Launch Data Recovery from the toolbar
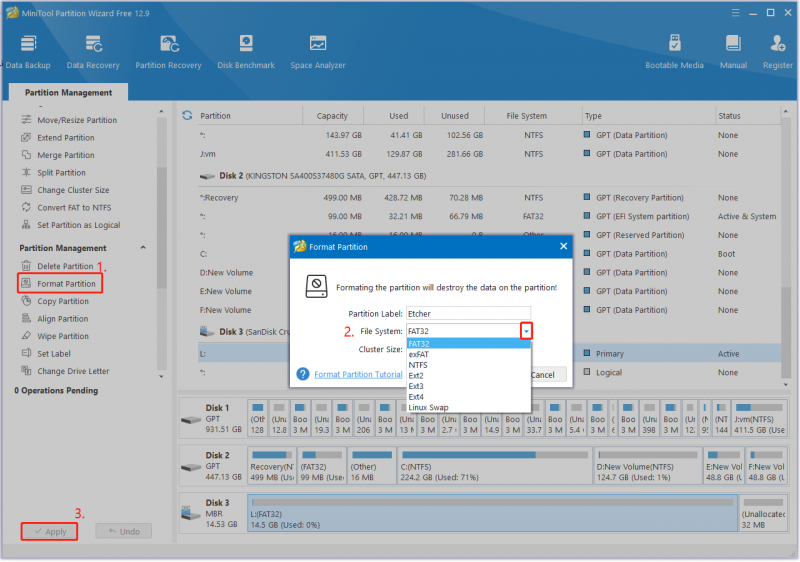Screen dimensions: 800x562 (93, 52)
